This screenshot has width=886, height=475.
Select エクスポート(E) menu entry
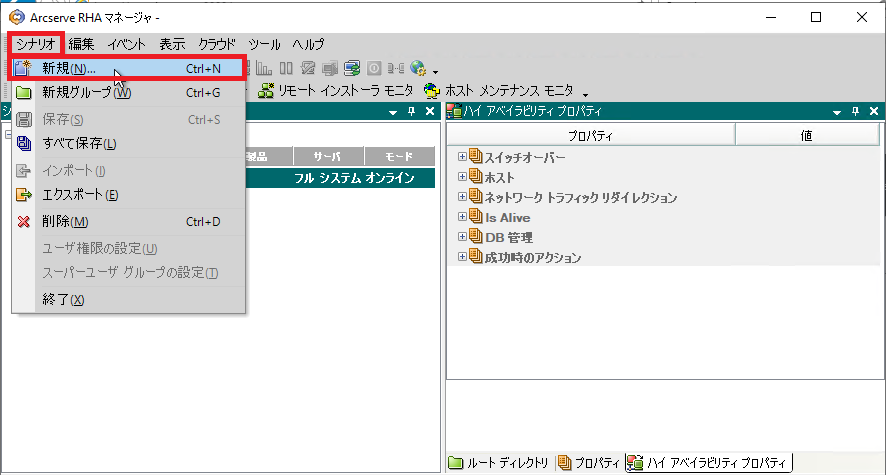coord(129,195)
